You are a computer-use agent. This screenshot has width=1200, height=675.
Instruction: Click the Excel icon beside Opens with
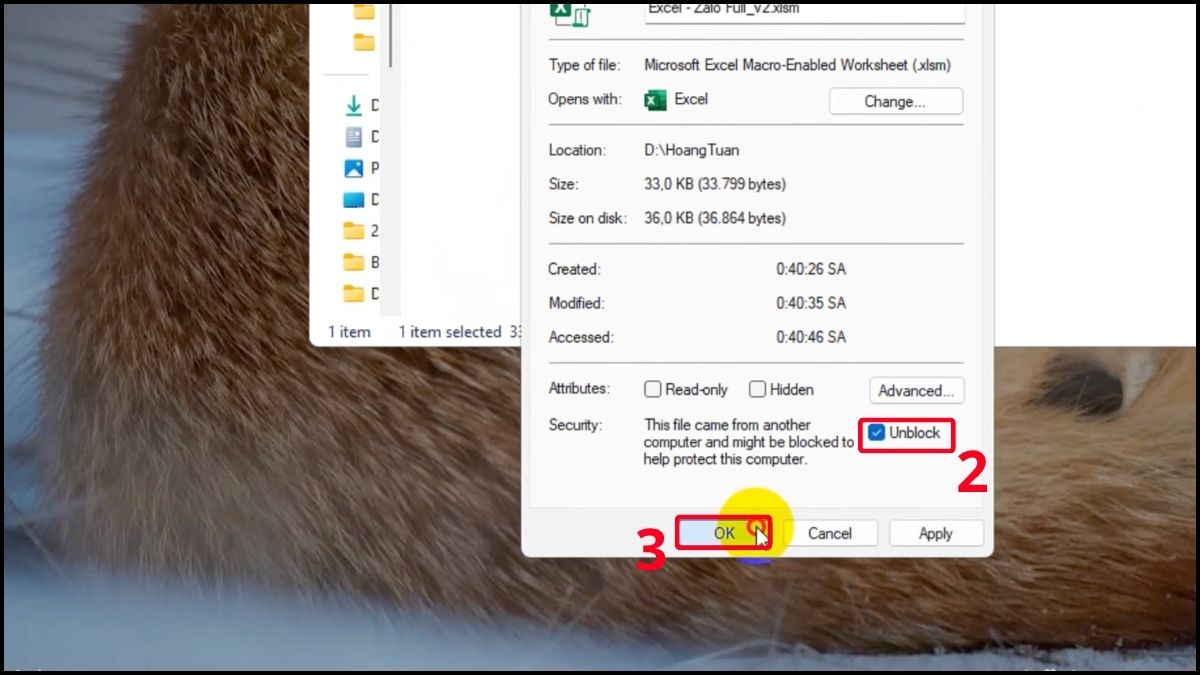655,100
